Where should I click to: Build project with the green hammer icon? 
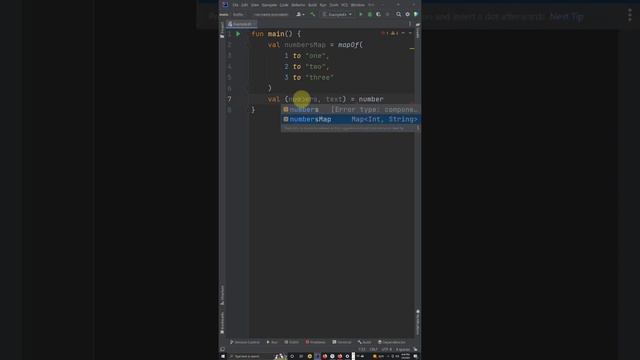(313, 14)
